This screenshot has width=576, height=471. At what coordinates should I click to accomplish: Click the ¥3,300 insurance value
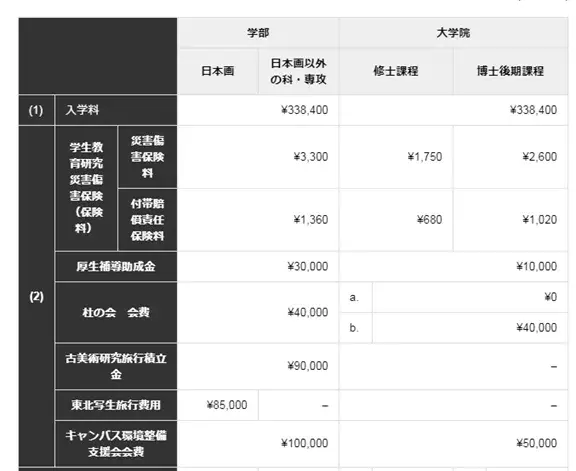[x=311, y=157]
